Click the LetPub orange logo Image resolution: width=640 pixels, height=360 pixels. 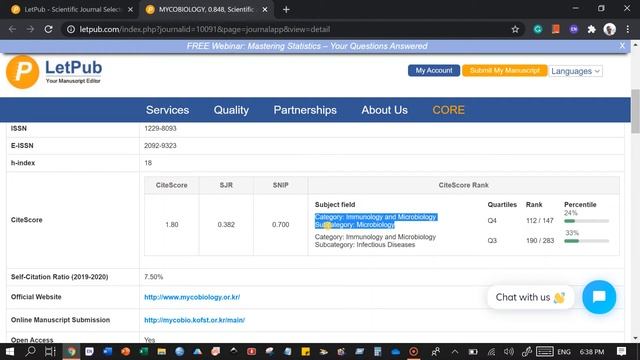pos(22,72)
